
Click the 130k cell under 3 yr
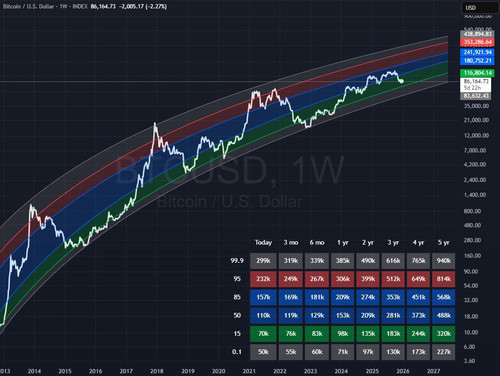click(393, 352)
